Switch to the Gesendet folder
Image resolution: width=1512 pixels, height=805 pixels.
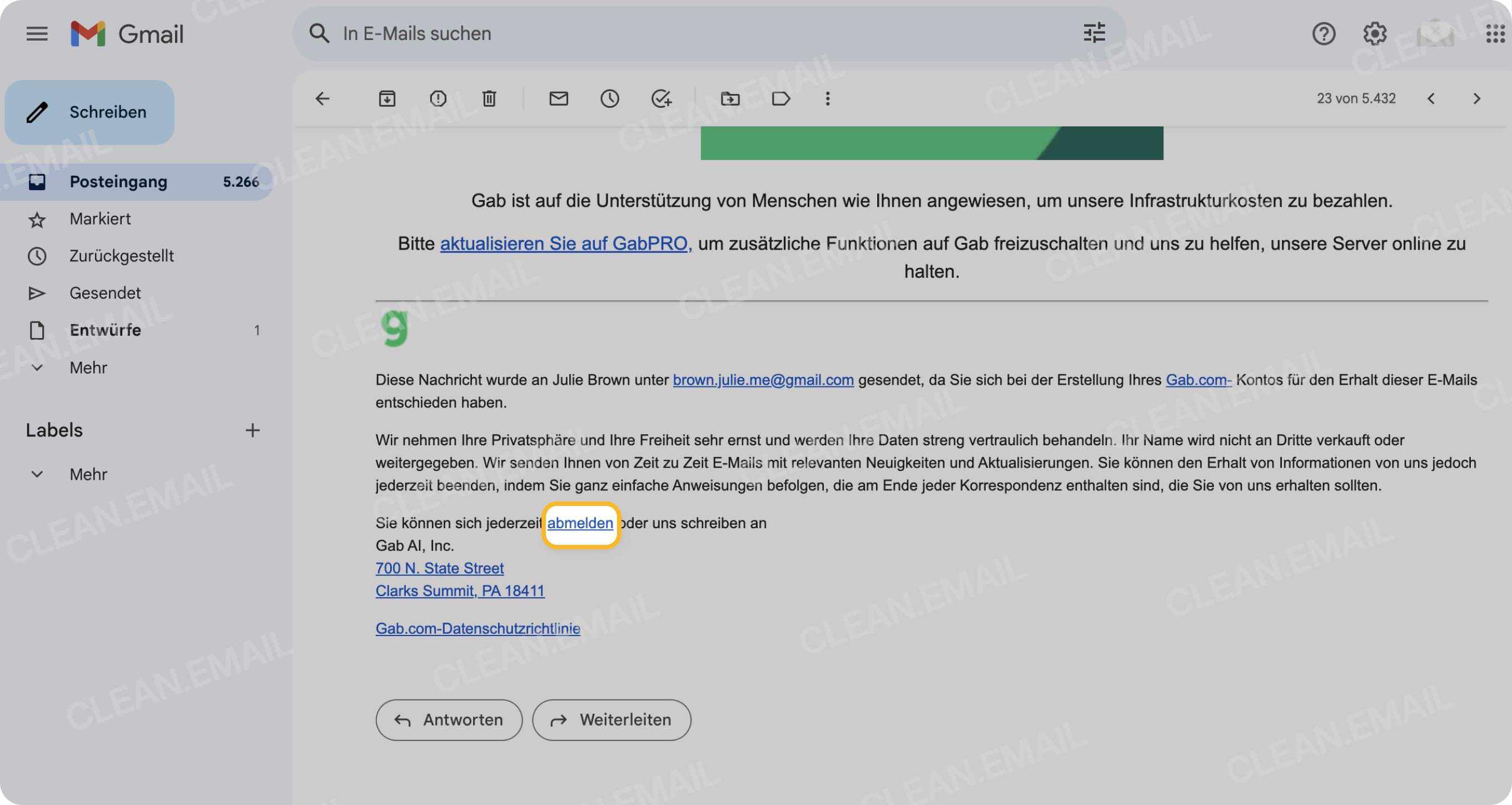105,292
